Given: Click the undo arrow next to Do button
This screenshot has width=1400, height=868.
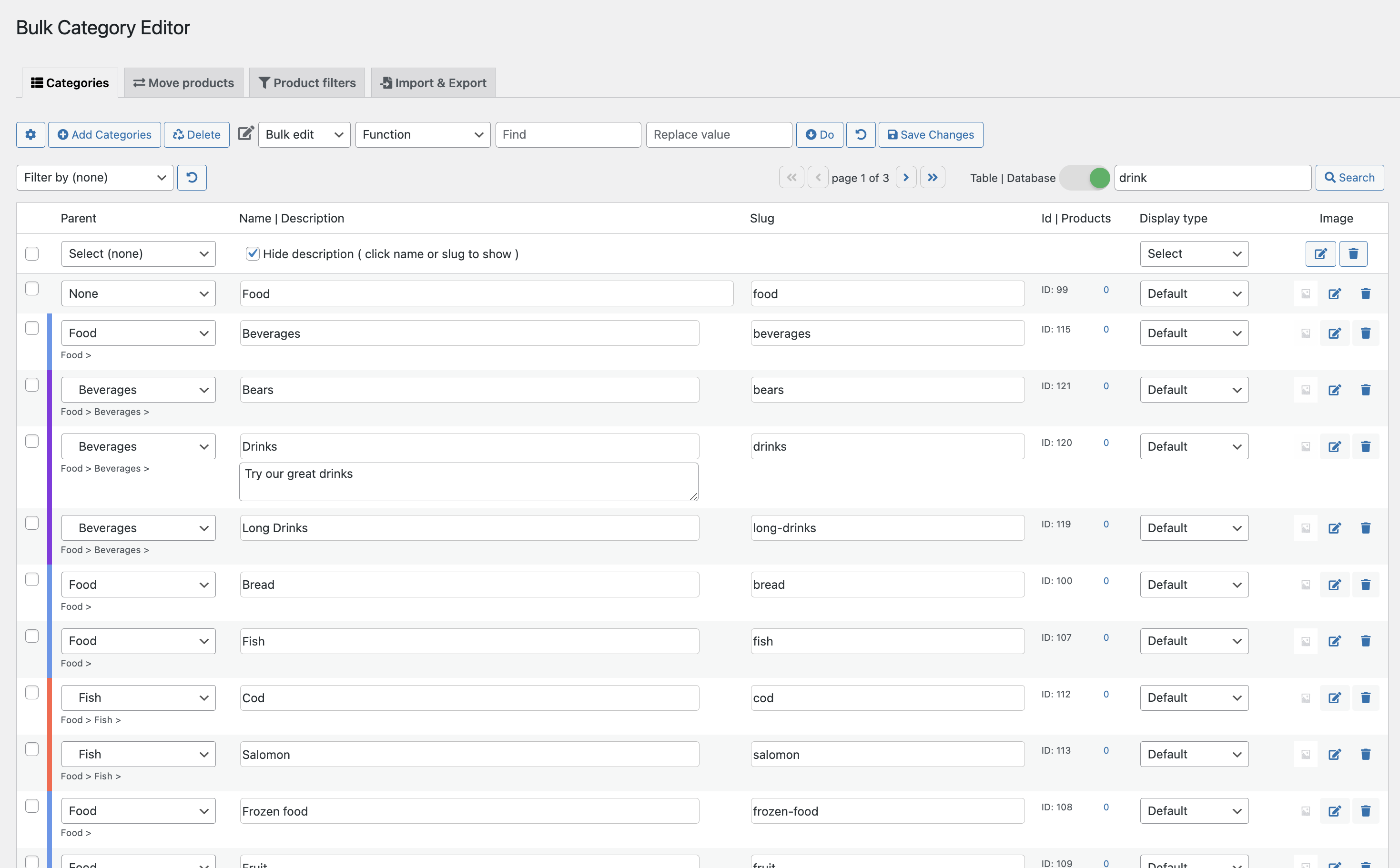Looking at the screenshot, I should [x=860, y=134].
